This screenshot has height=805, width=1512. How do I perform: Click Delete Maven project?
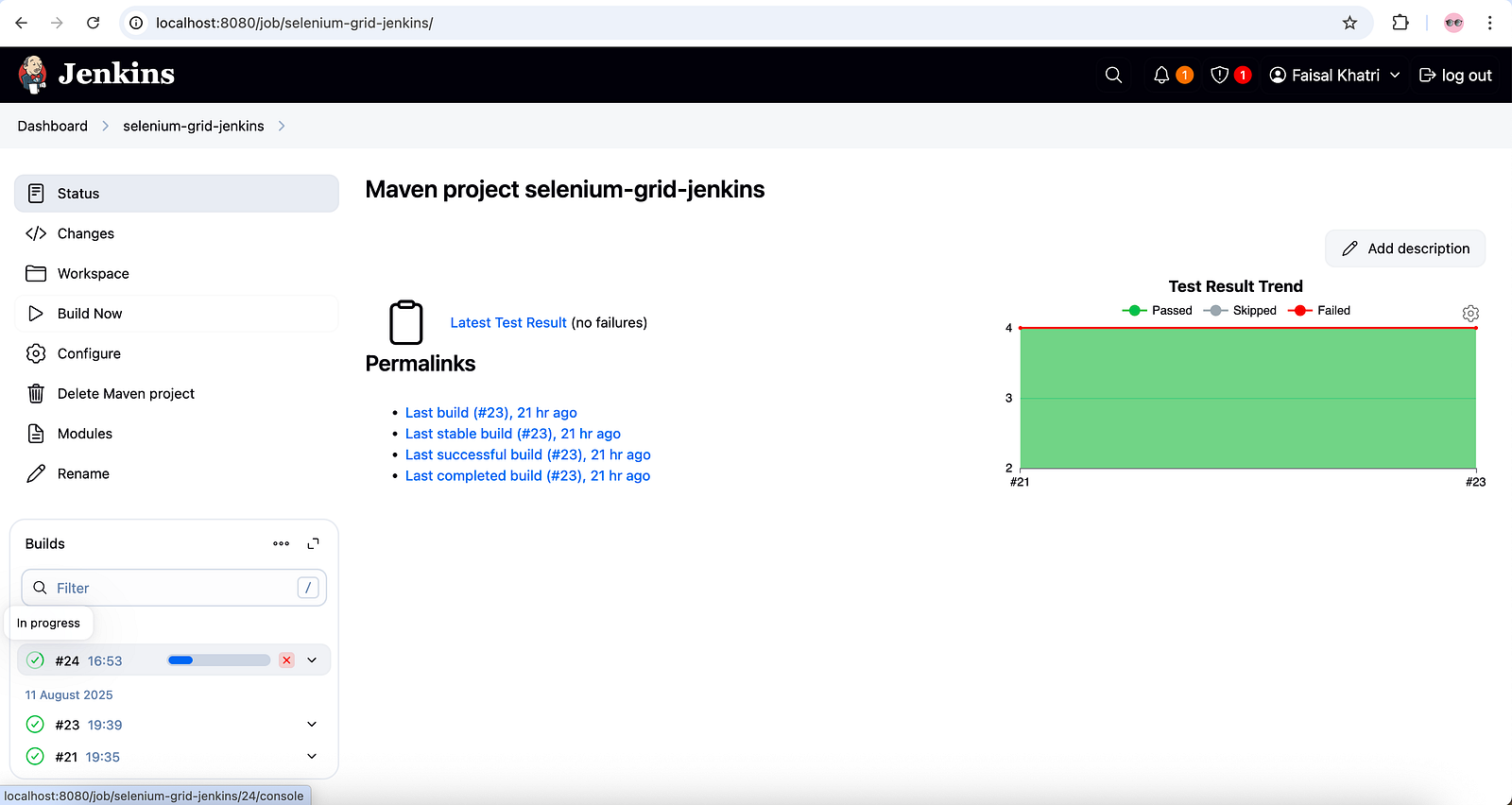177,393
